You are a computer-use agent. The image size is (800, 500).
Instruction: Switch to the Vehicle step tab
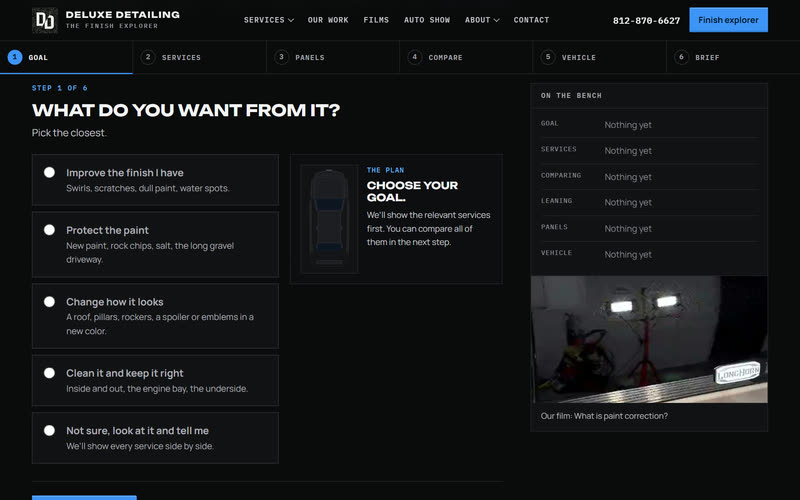599,57
